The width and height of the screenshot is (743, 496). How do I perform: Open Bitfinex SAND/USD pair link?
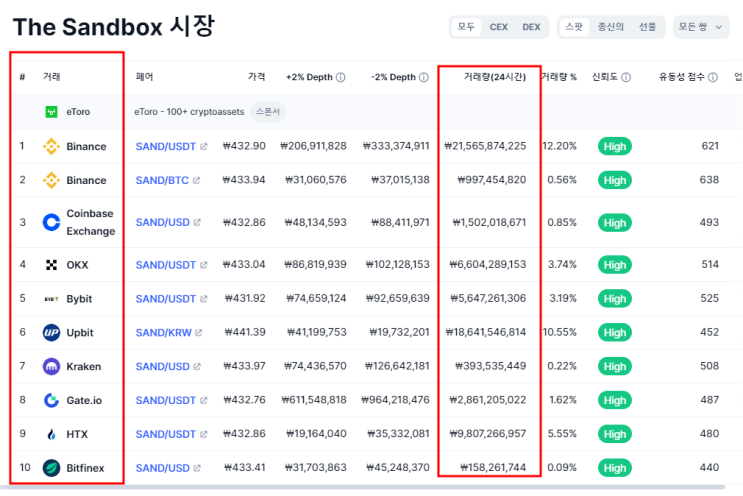pyautogui.click(x=163, y=468)
